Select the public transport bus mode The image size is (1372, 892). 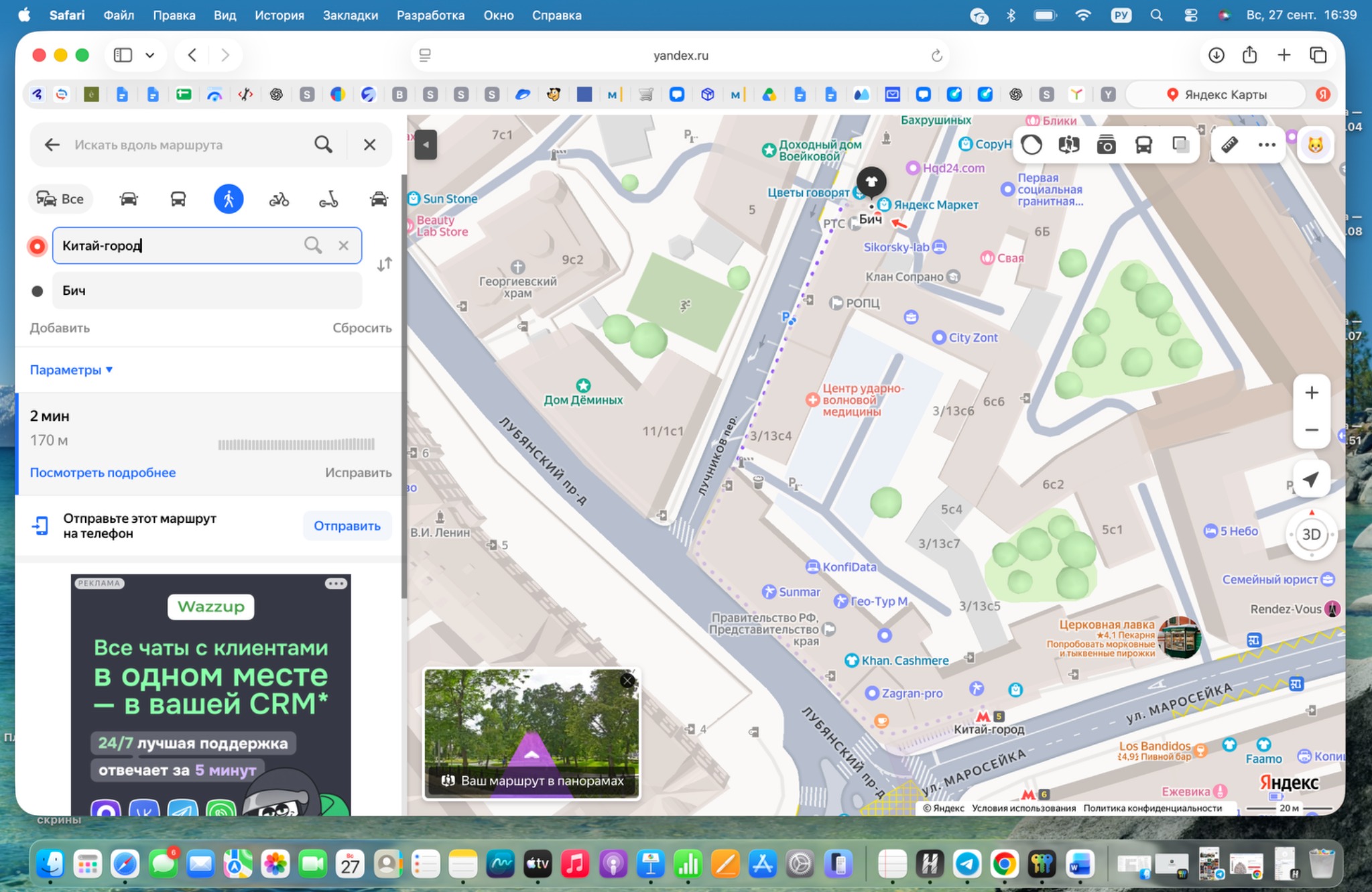tap(178, 199)
